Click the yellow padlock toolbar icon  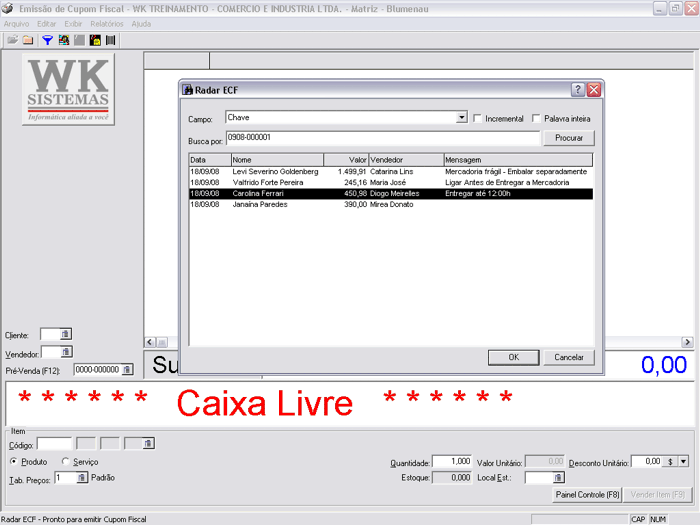(x=94, y=40)
